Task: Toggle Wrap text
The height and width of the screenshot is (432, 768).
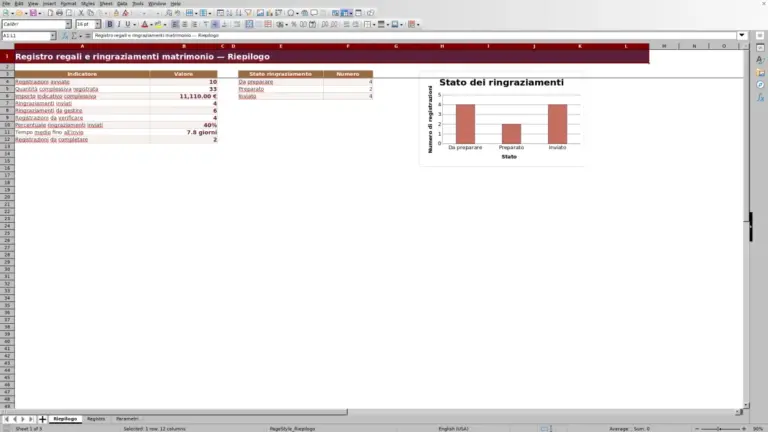Action: pyautogui.click(x=237, y=24)
